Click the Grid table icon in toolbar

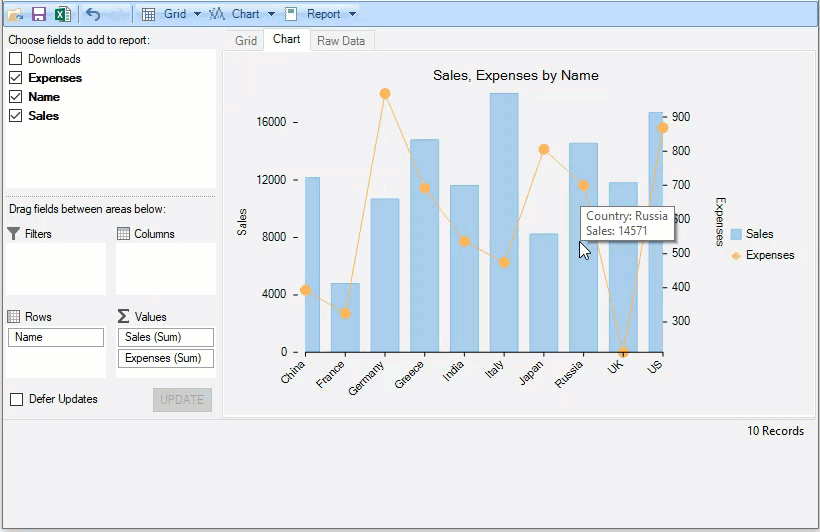pos(148,14)
